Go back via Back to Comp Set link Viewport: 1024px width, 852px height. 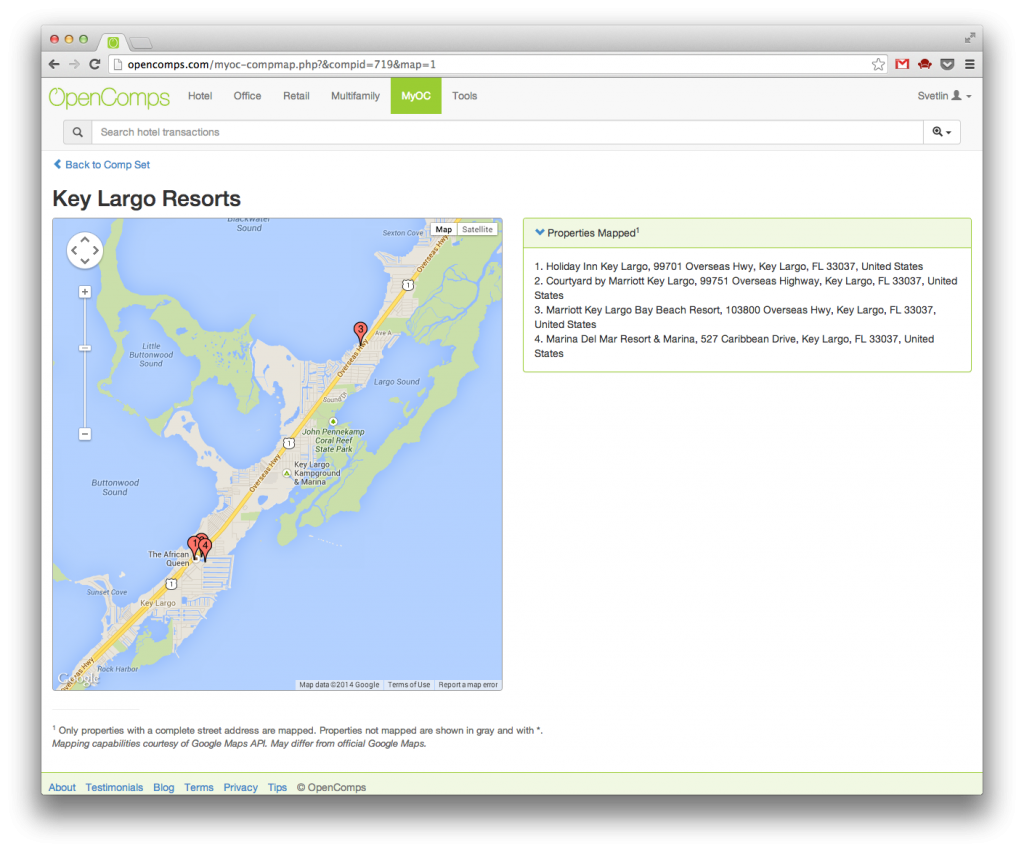102,165
